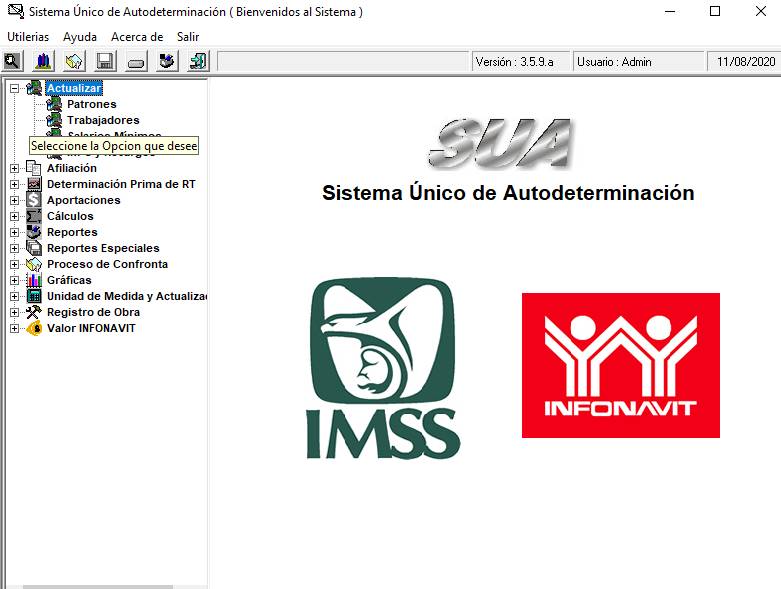The width and height of the screenshot is (781, 589).
Task: Select Patrones under Actualizar
Action: click(91, 104)
